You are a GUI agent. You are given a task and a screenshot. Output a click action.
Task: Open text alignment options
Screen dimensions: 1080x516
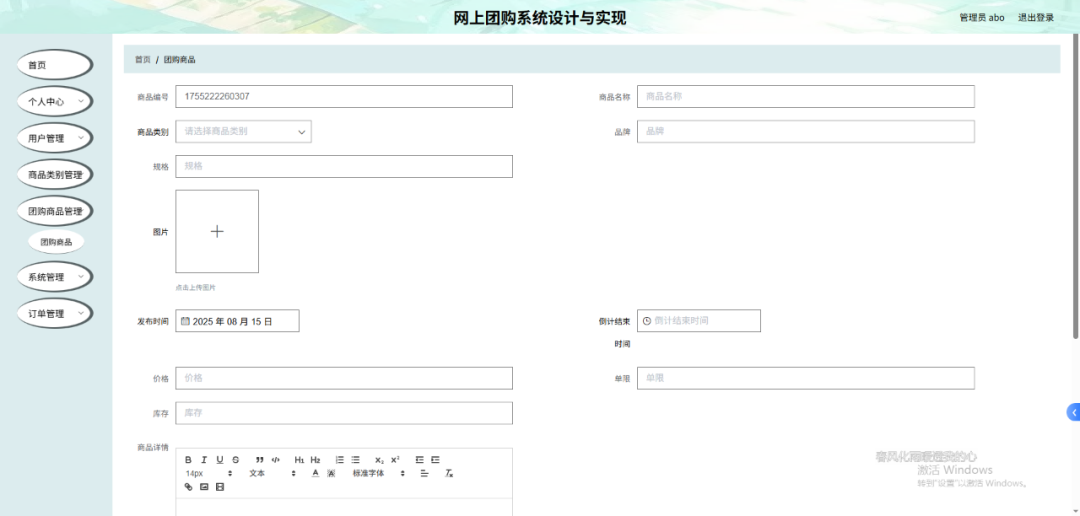(x=424, y=473)
